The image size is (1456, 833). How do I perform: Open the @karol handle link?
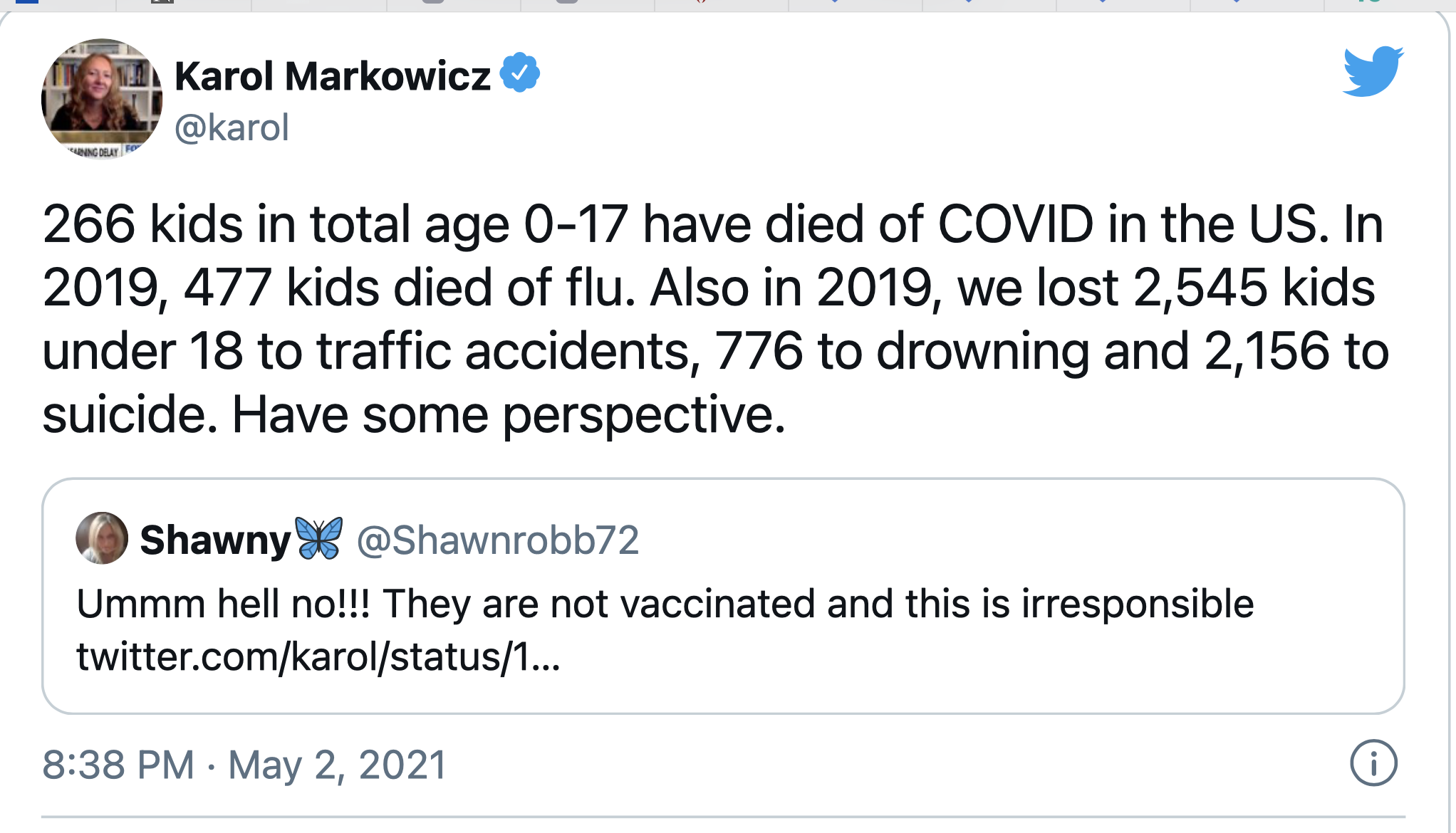click(x=232, y=127)
